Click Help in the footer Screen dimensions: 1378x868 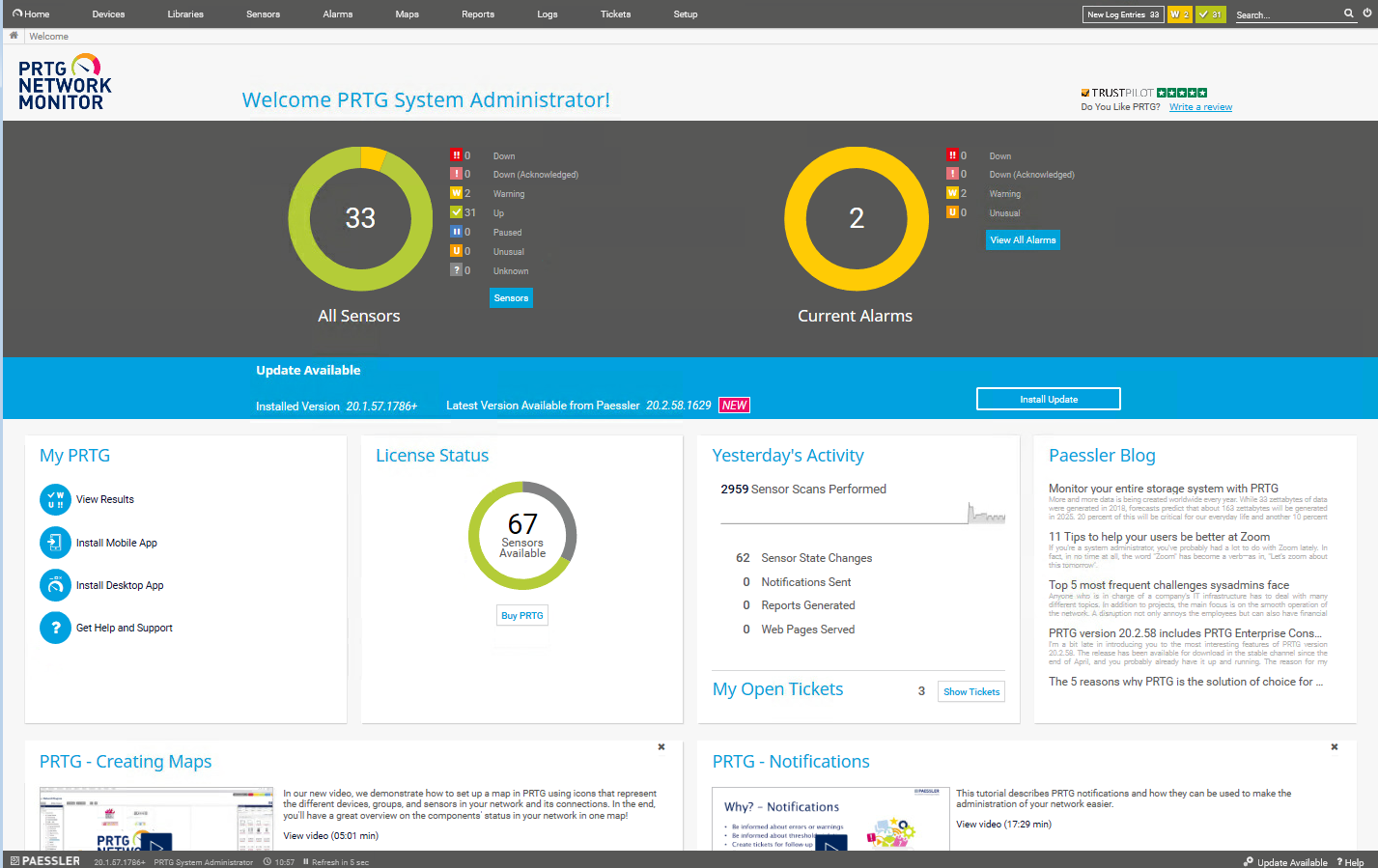click(1351, 862)
